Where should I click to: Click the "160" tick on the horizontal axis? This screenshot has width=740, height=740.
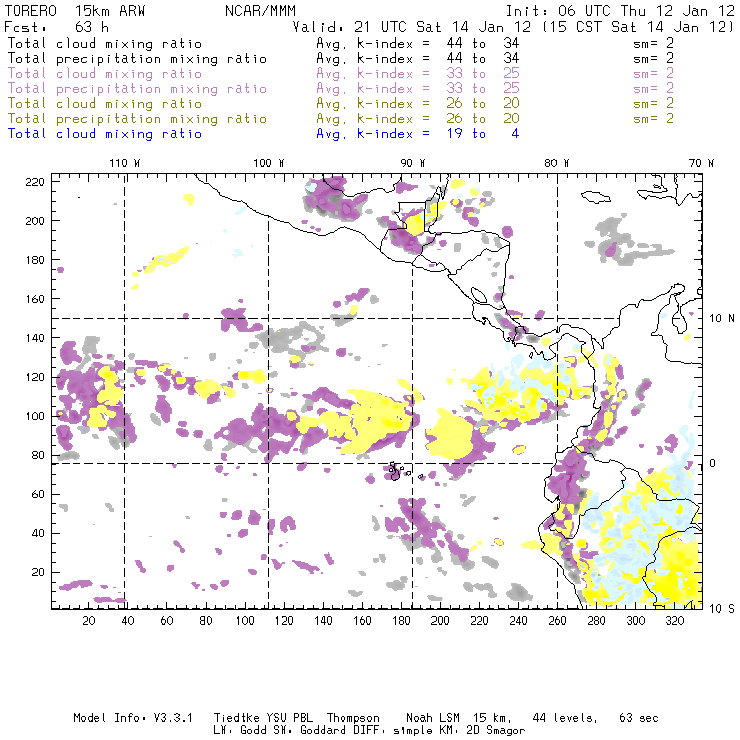[x=362, y=621]
